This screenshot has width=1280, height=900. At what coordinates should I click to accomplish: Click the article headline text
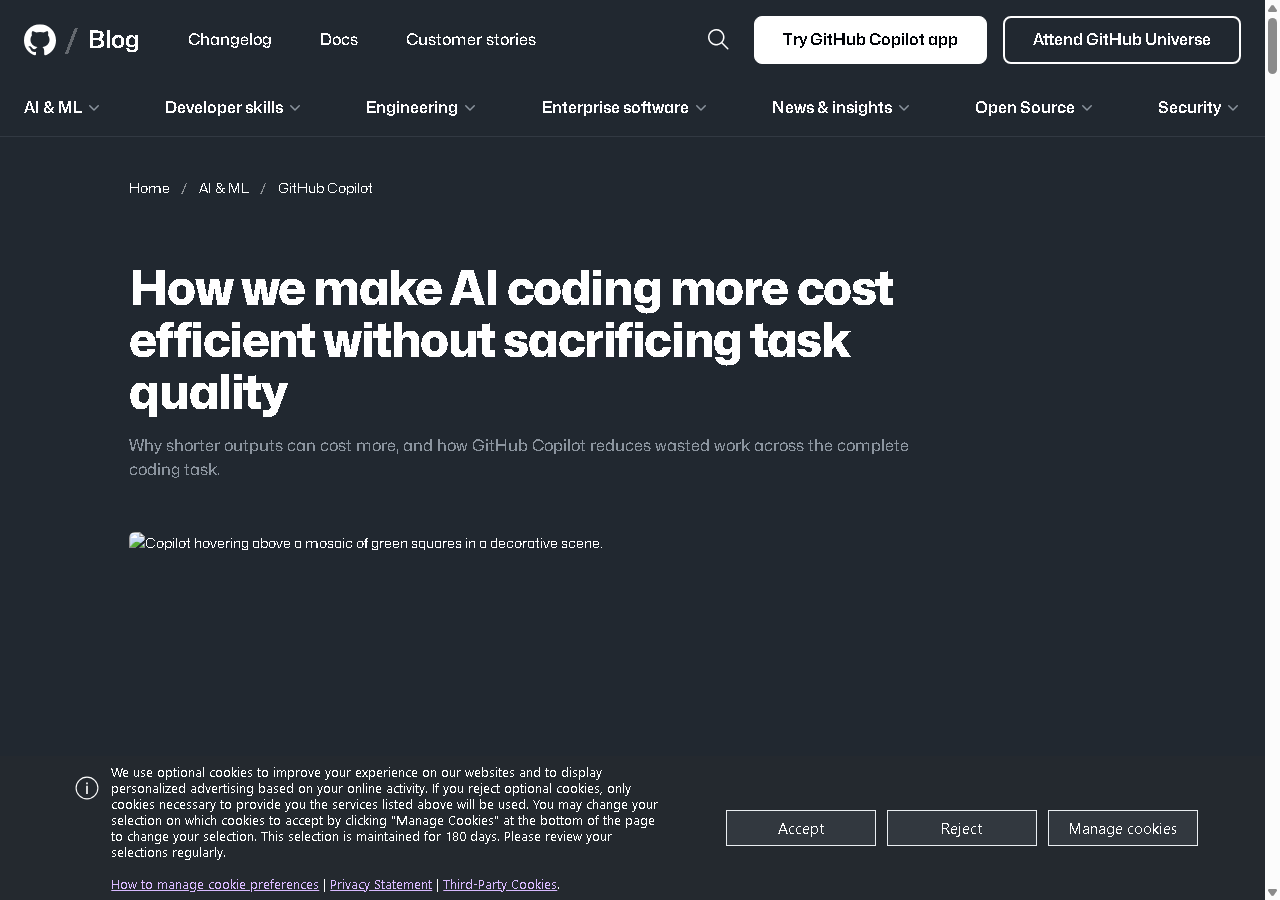click(x=511, y=341)
